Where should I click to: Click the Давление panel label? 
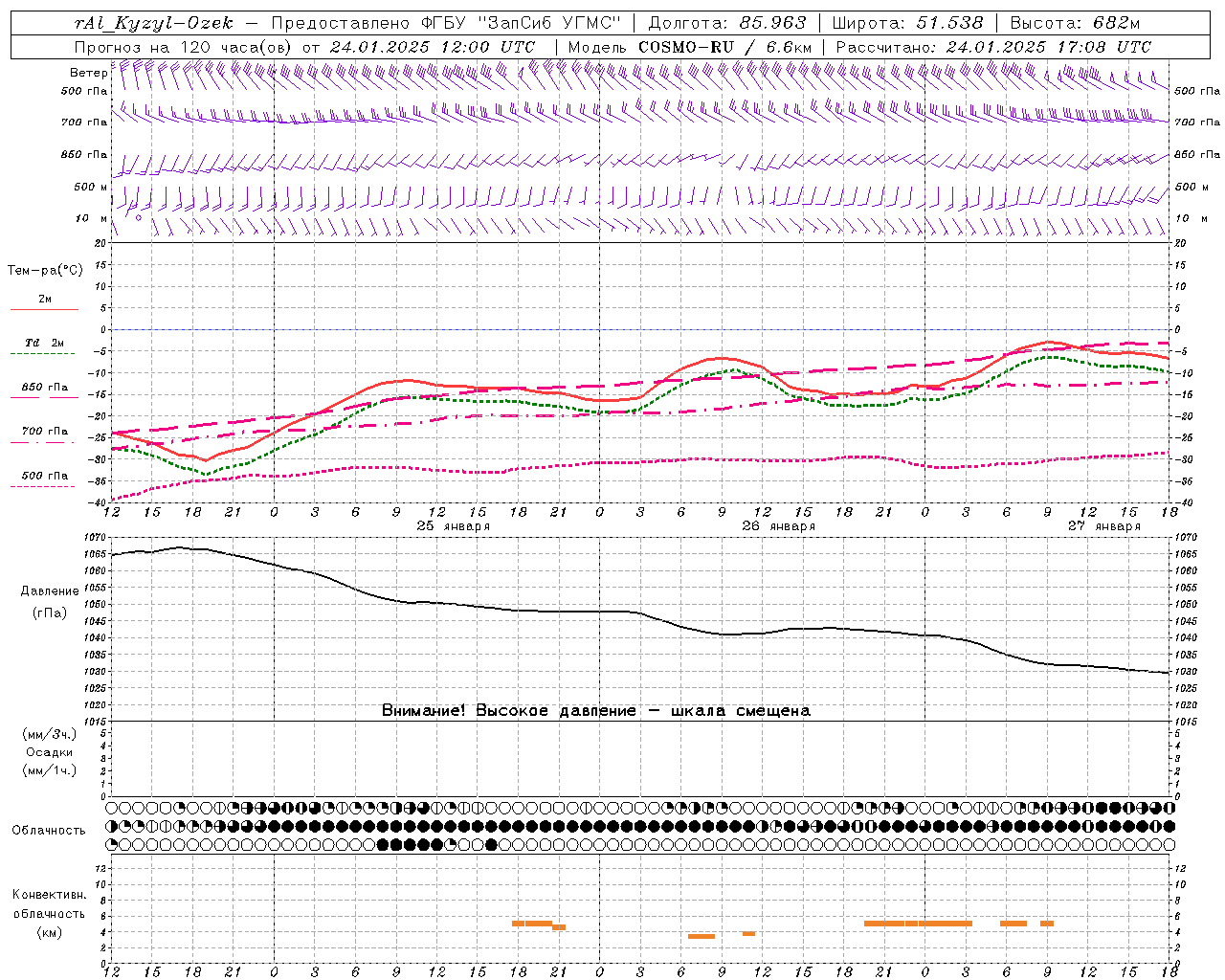(x=49, y=591)
